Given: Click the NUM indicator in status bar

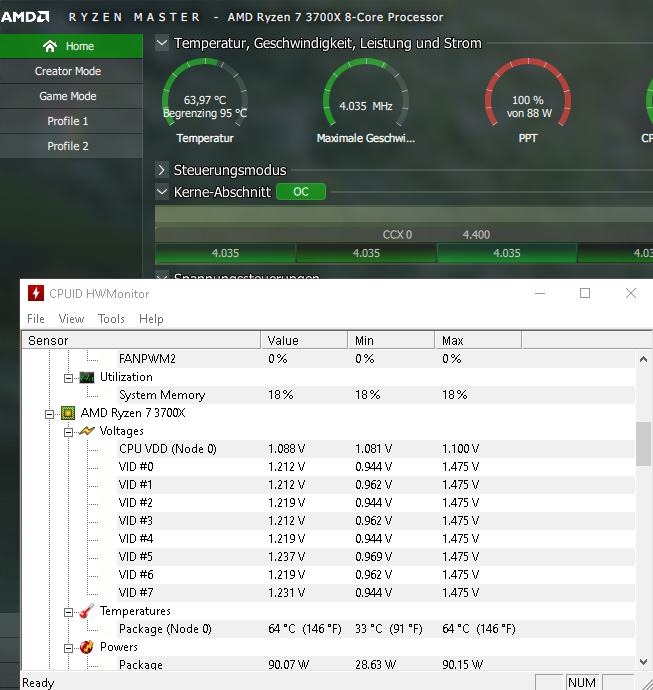Looking at the screenshot, I should (582, 682).
